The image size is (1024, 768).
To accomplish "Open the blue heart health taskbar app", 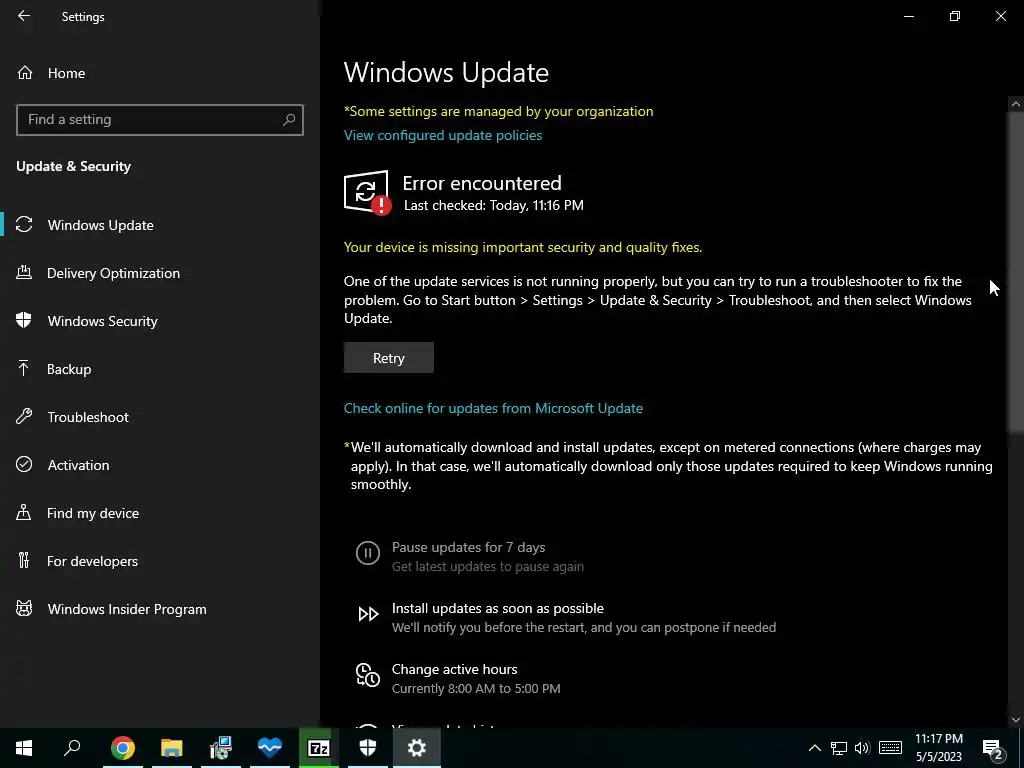I will pyautogui.click(x=270, y=748).
